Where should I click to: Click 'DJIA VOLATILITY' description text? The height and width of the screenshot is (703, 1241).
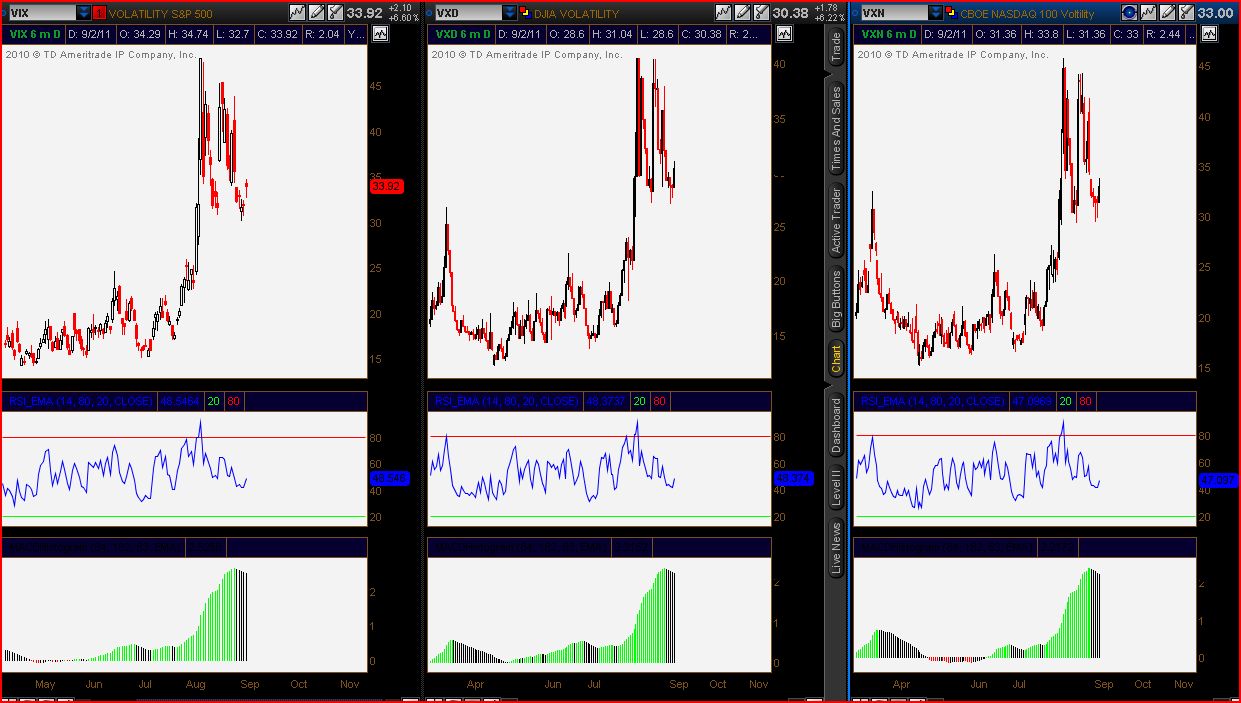[x=577, y=14]
